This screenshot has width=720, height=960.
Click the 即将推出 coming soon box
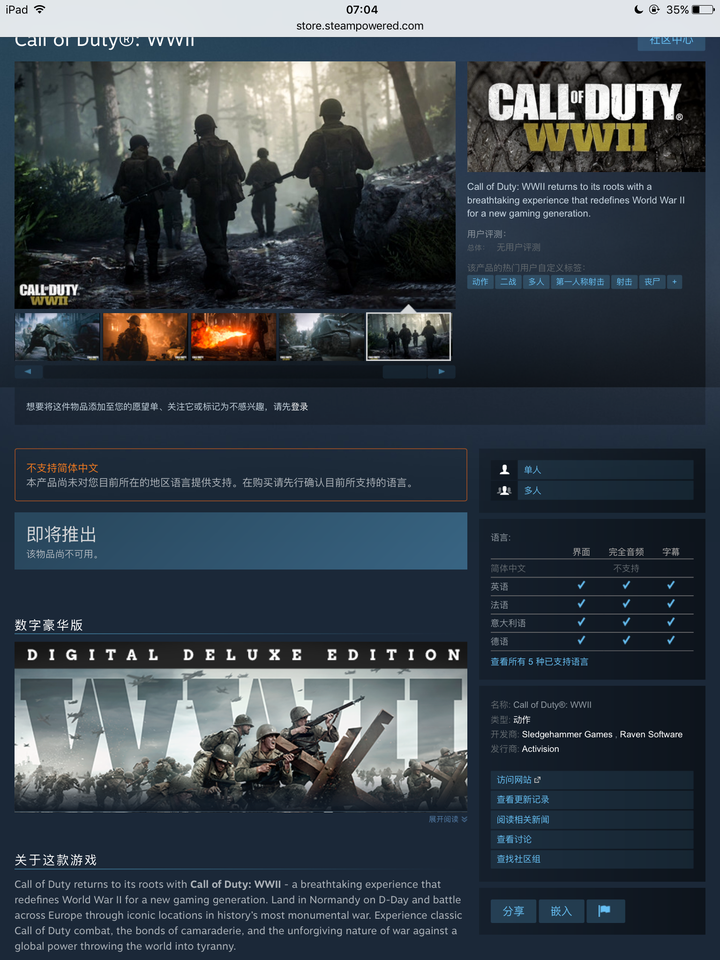click(241, 541)
